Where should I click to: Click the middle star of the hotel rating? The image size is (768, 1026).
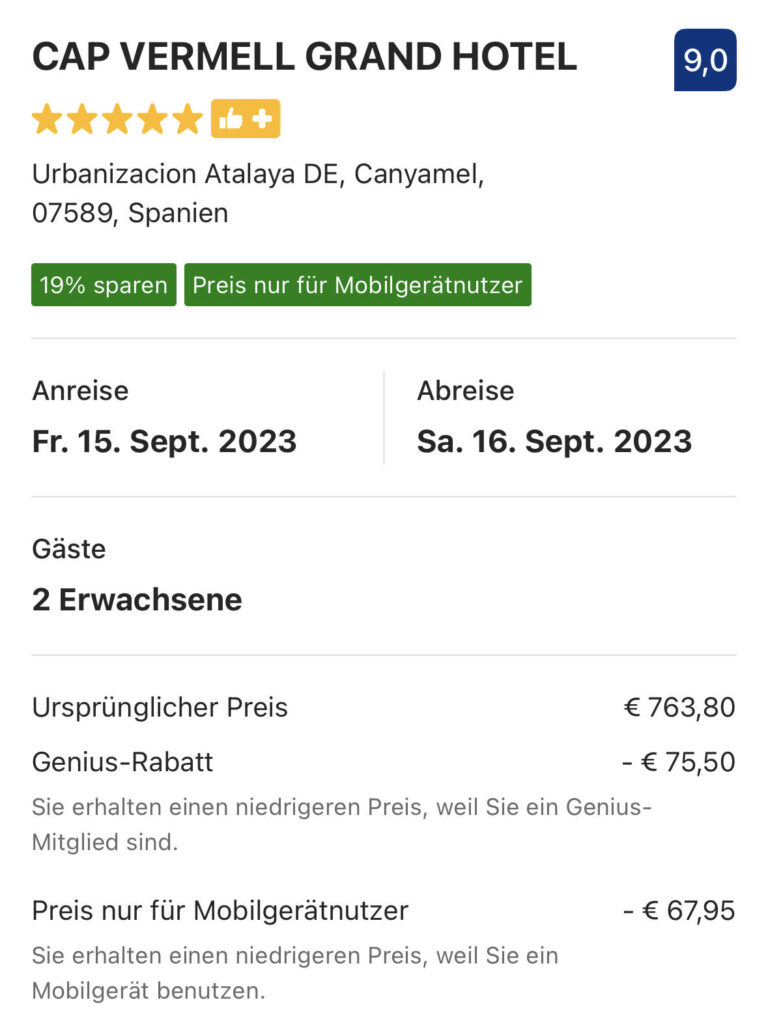click(x=116, y=118)
